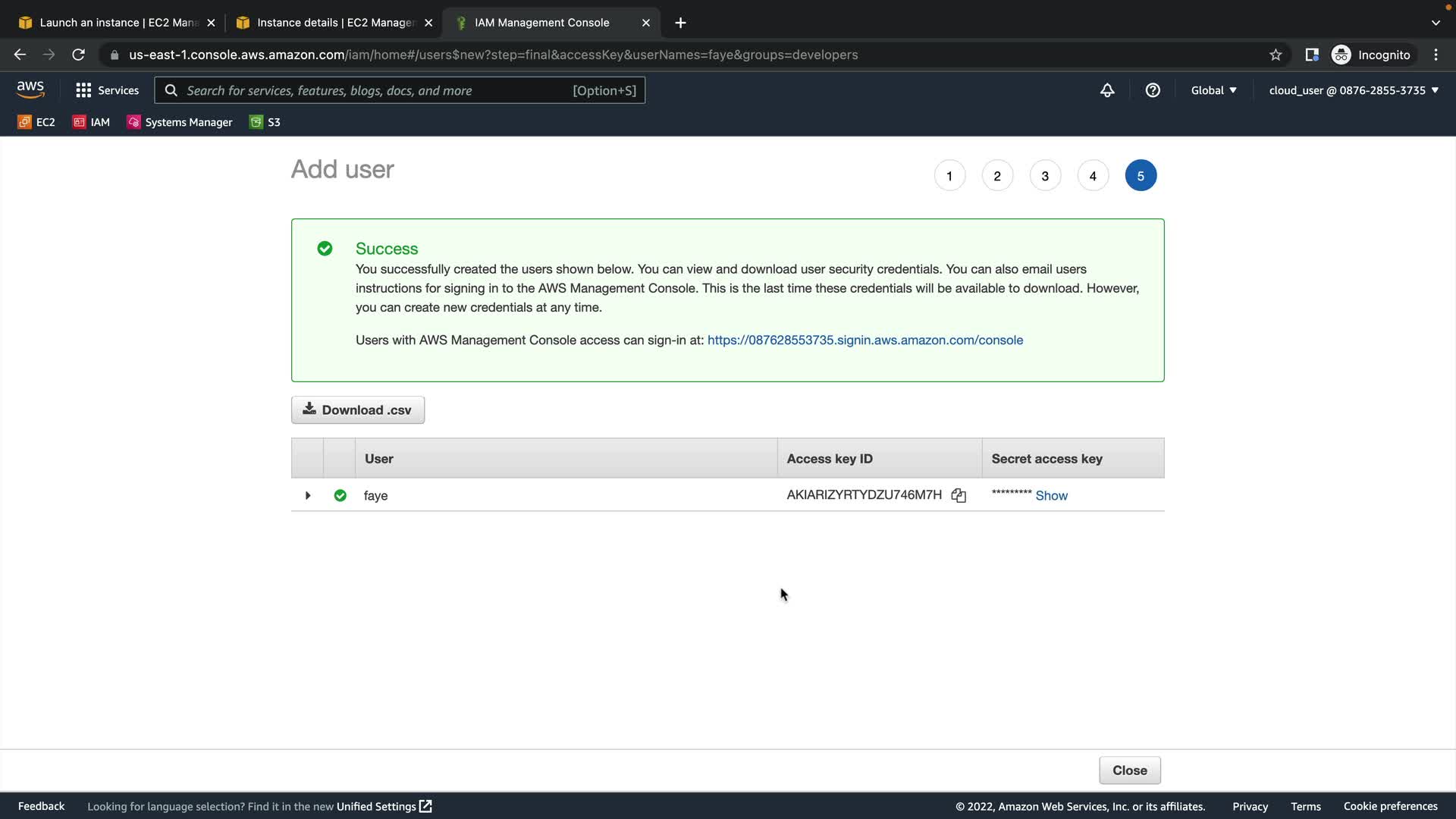Open the Global region dropdown
The image size is (1456, 819).
[1213, 90]
